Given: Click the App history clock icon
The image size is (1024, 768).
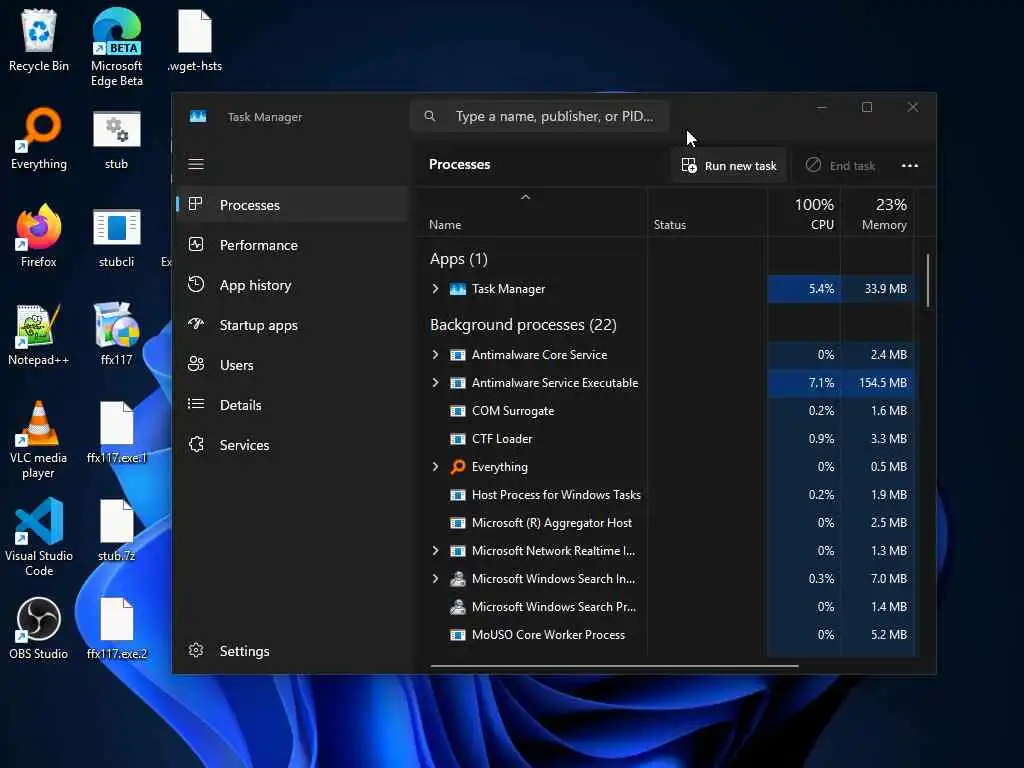Looking at the screenshot, I should click(x=195, y=284).
